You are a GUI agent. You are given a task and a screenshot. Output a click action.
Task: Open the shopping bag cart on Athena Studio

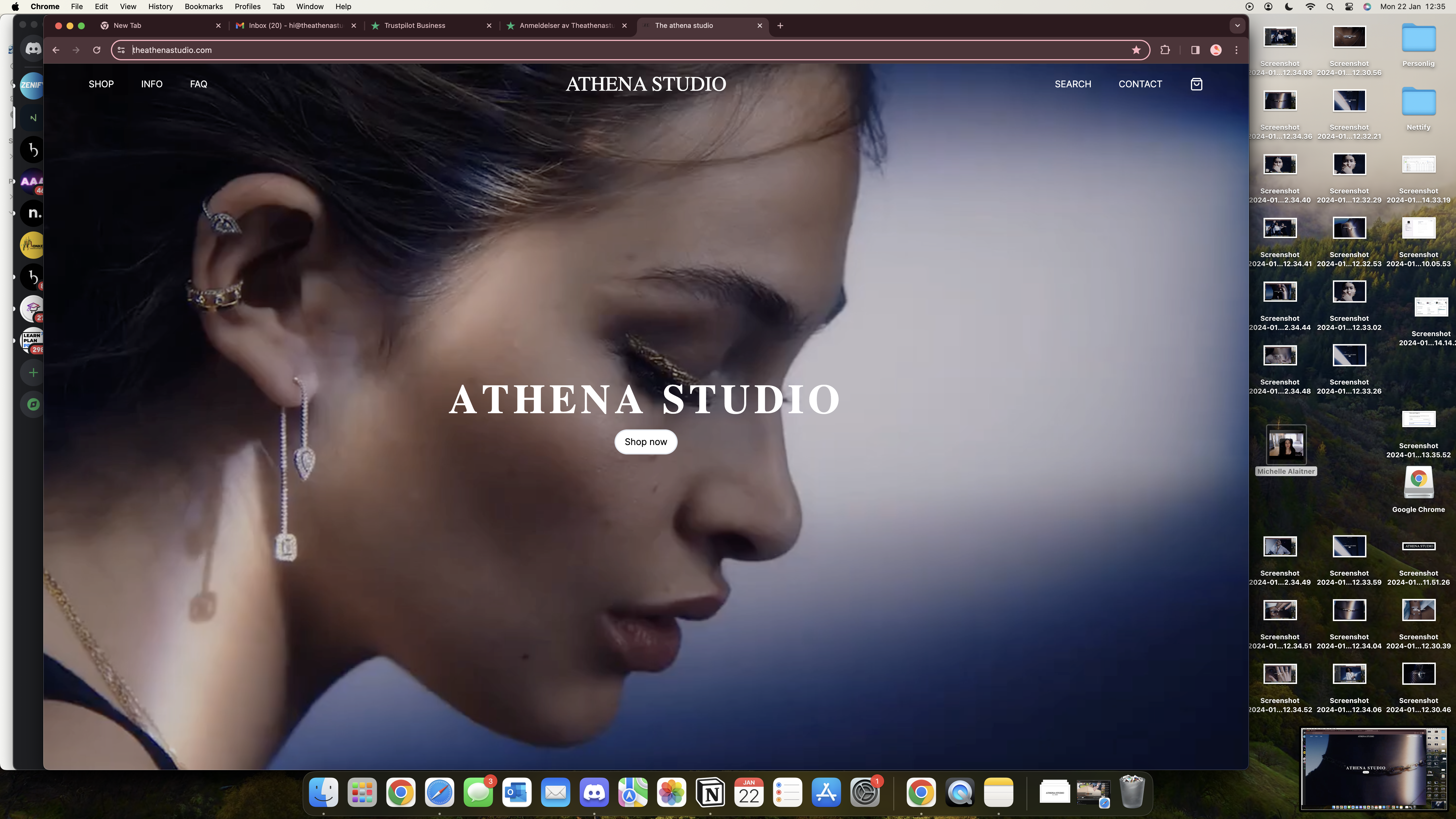[1196, 84]
